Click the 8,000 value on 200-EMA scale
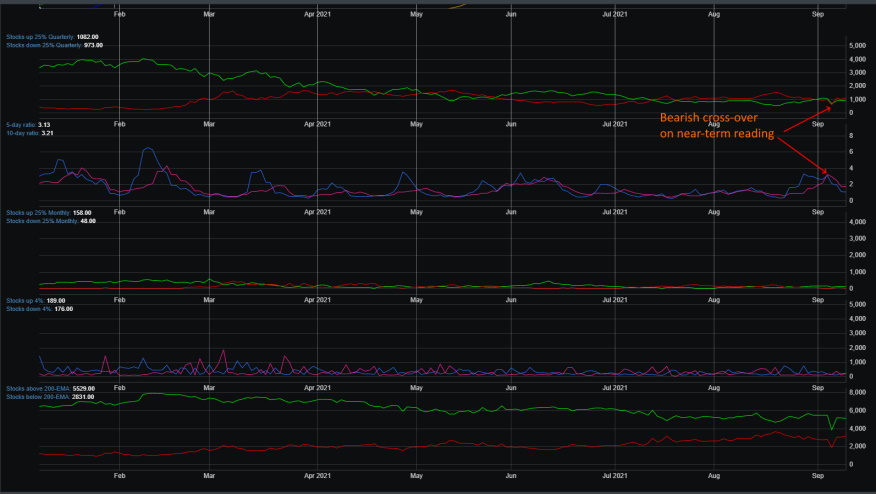 [x=858, y=393]
